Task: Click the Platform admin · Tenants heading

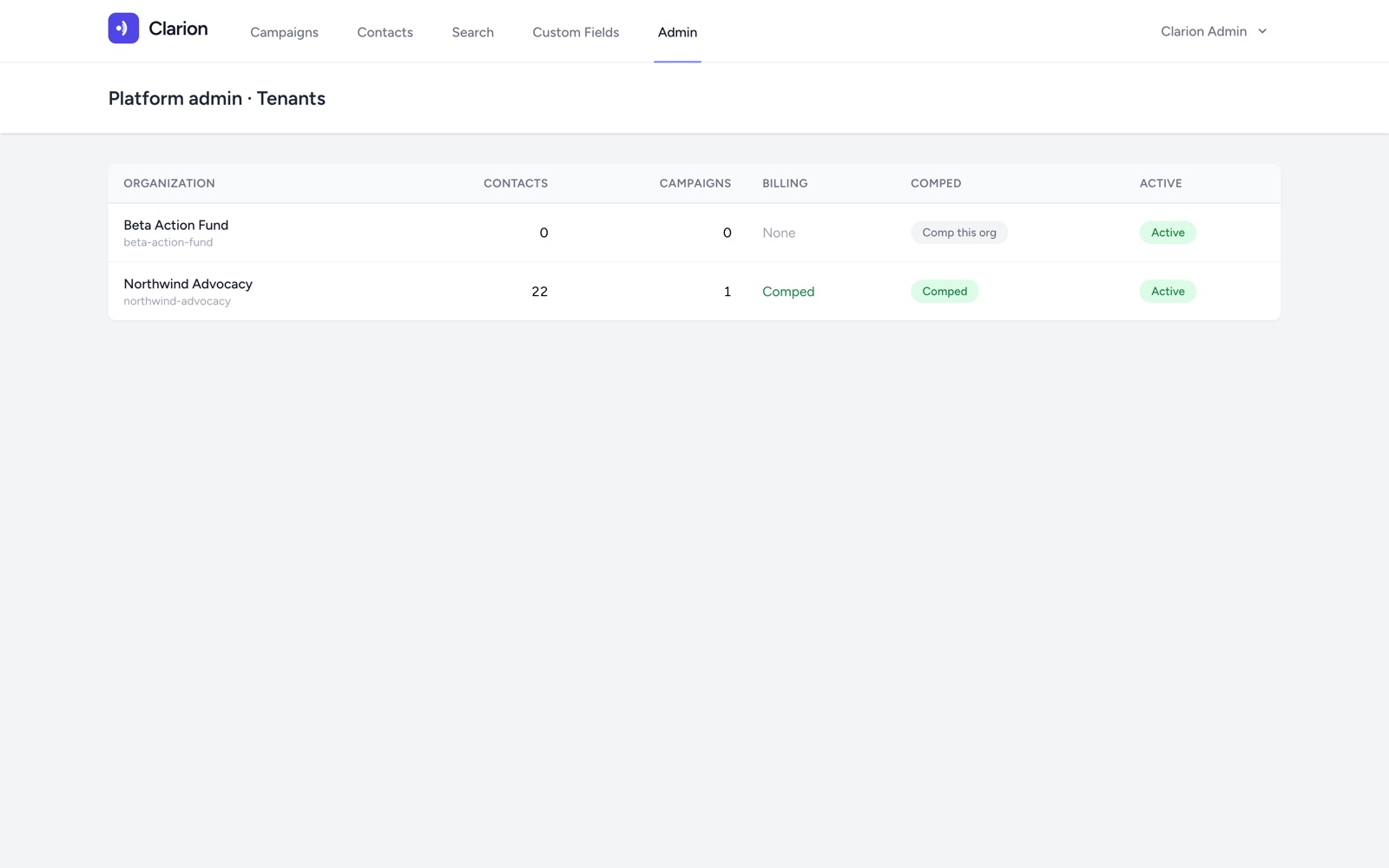Action: (x=217, y=98)
